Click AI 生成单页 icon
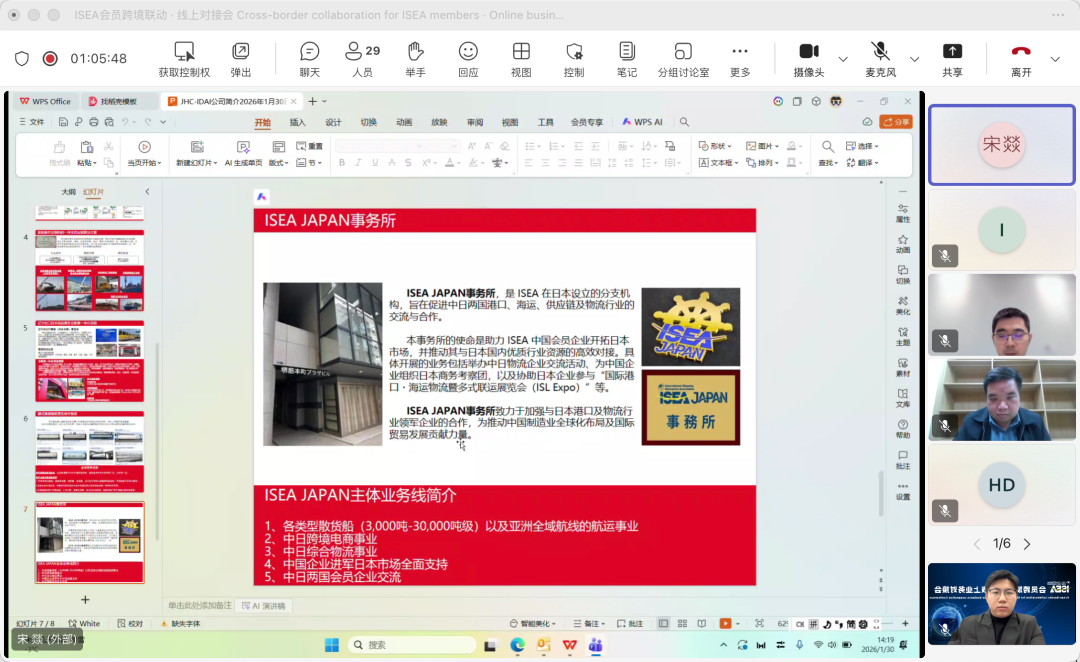Image resolution: width=1080 pixels, height=662 pixels. point(243,147)
